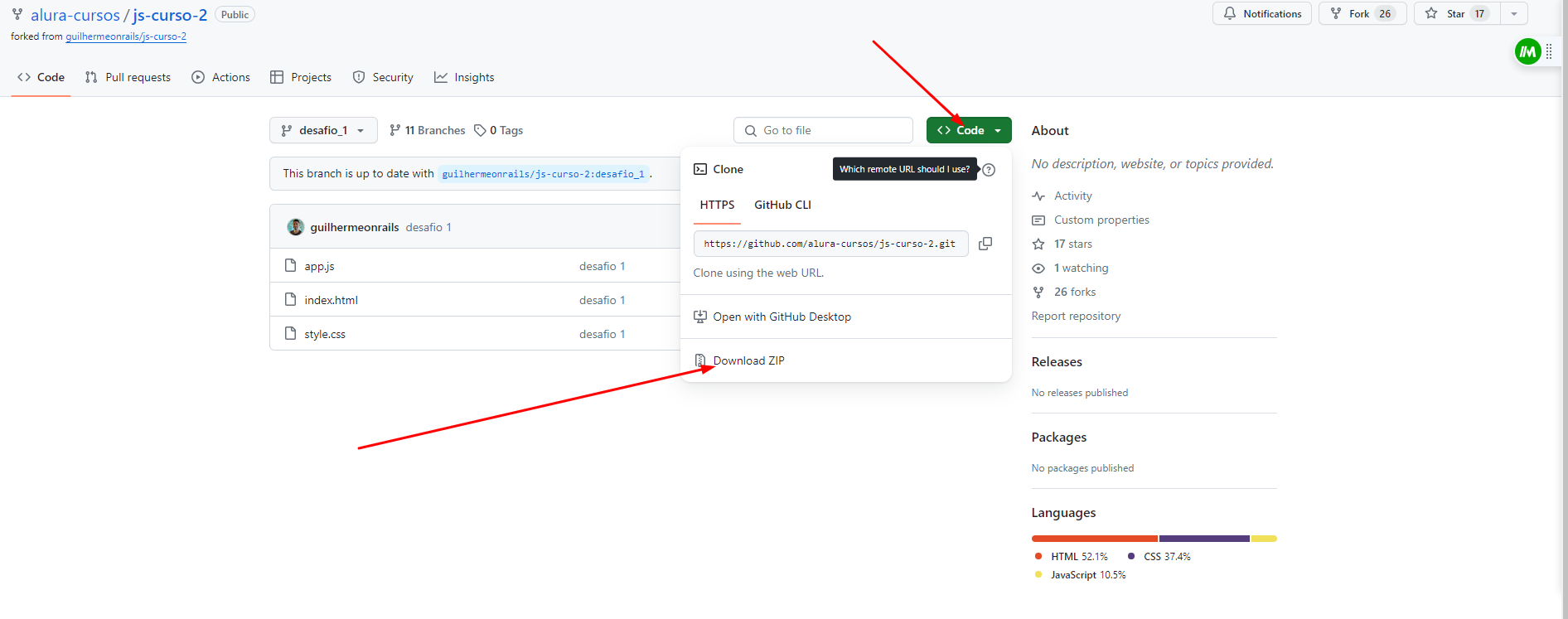
Task: Select the clone URL text field
Action: [x=830, y=244]
